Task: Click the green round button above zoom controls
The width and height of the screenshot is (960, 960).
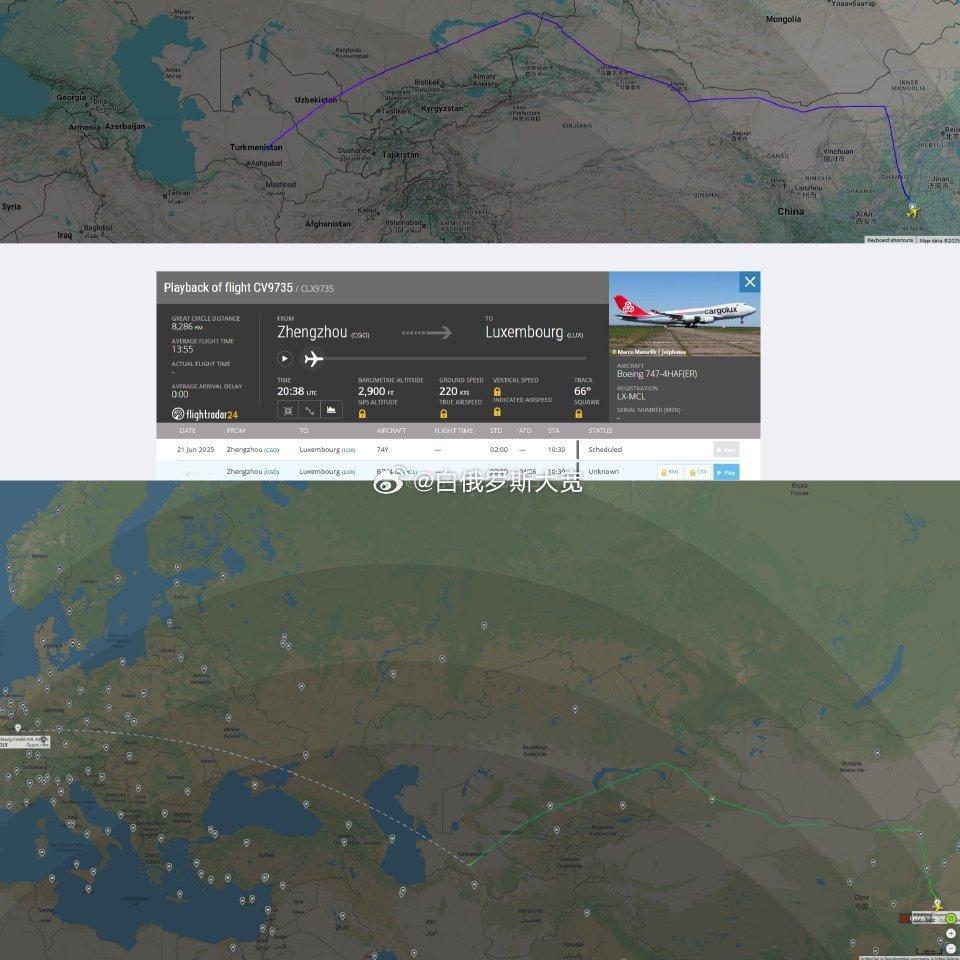Action: pos(950,918)
